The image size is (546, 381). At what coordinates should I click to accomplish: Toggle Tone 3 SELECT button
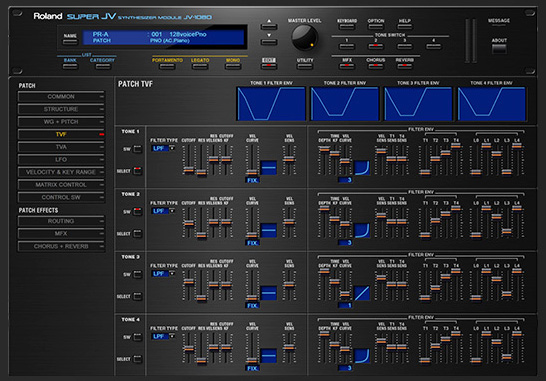[x=138, y=296]
